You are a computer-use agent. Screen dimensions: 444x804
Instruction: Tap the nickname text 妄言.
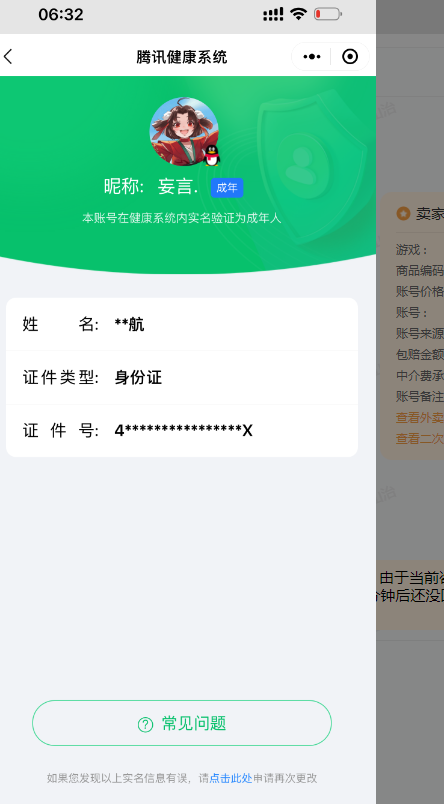click(177, 187)
